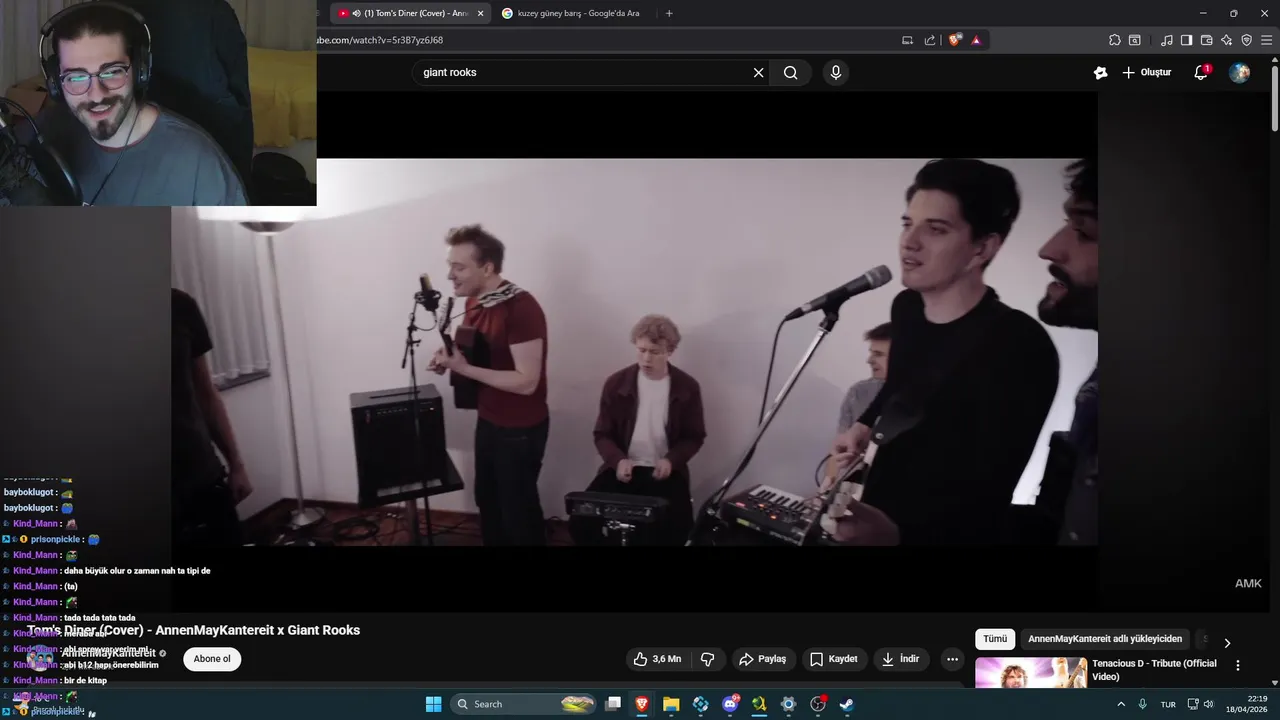Open media control music note icon
Viewport: 1280px width, 720px height.
tap(1167, 40)
